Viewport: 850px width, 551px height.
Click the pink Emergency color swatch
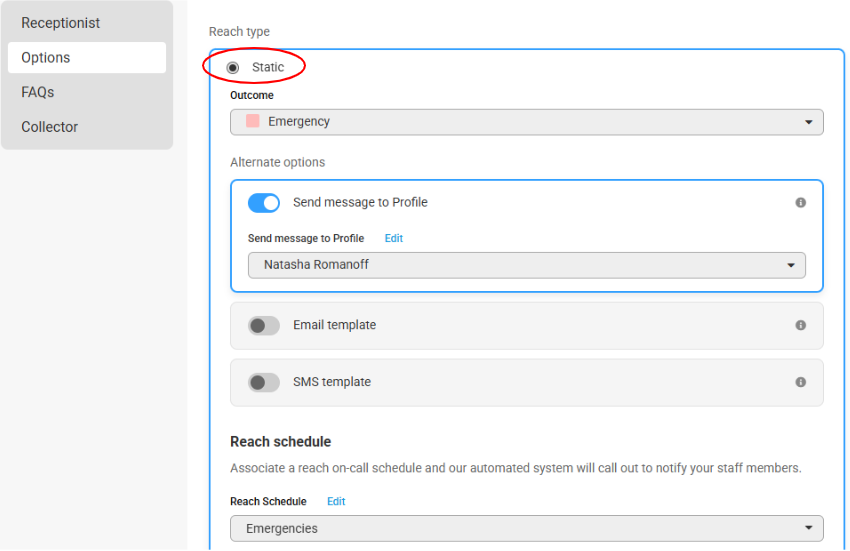(252, 121)
